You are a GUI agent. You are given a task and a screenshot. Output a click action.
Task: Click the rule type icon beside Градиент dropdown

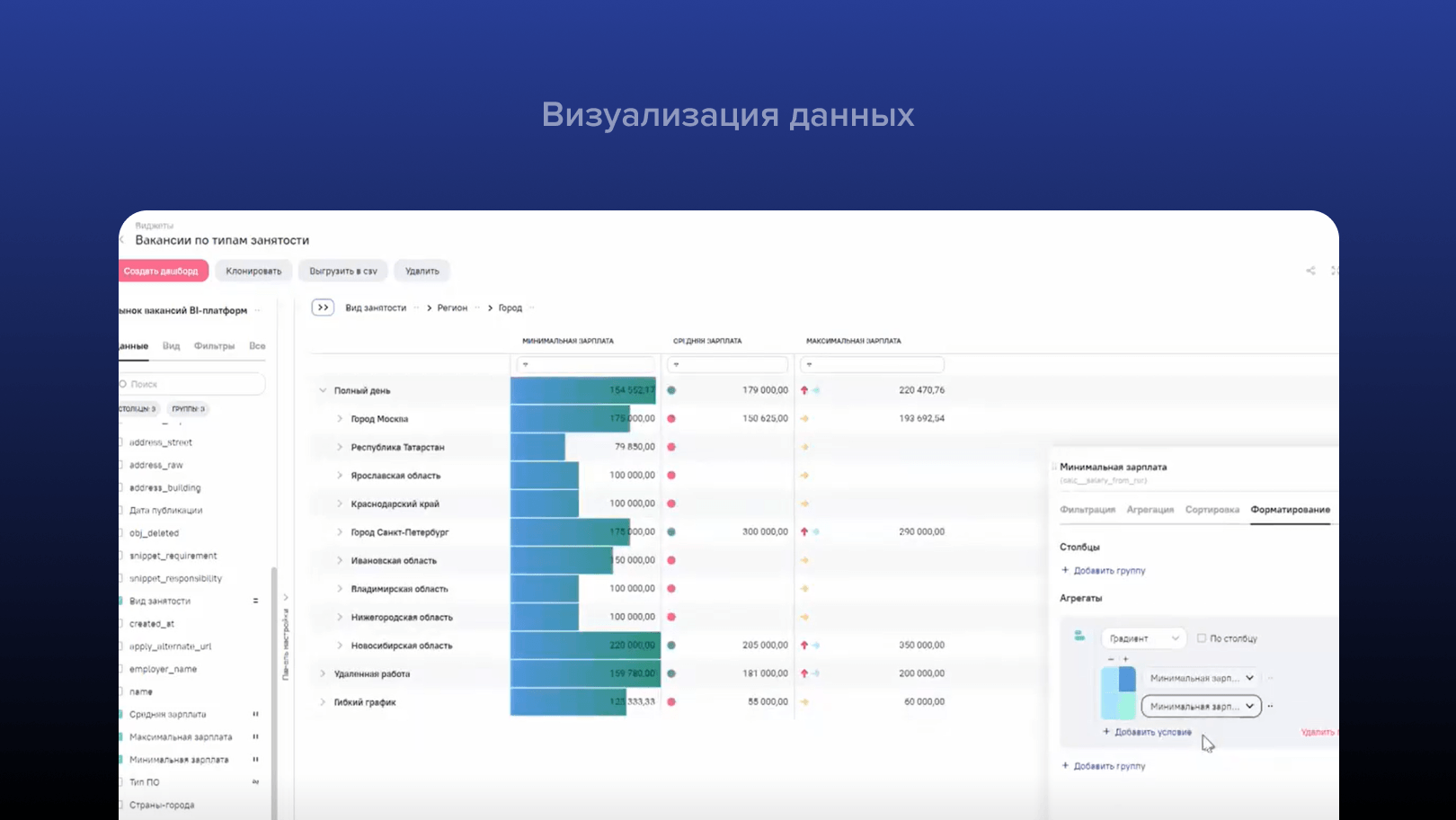pyautogui.click(x=1079, y=637)
